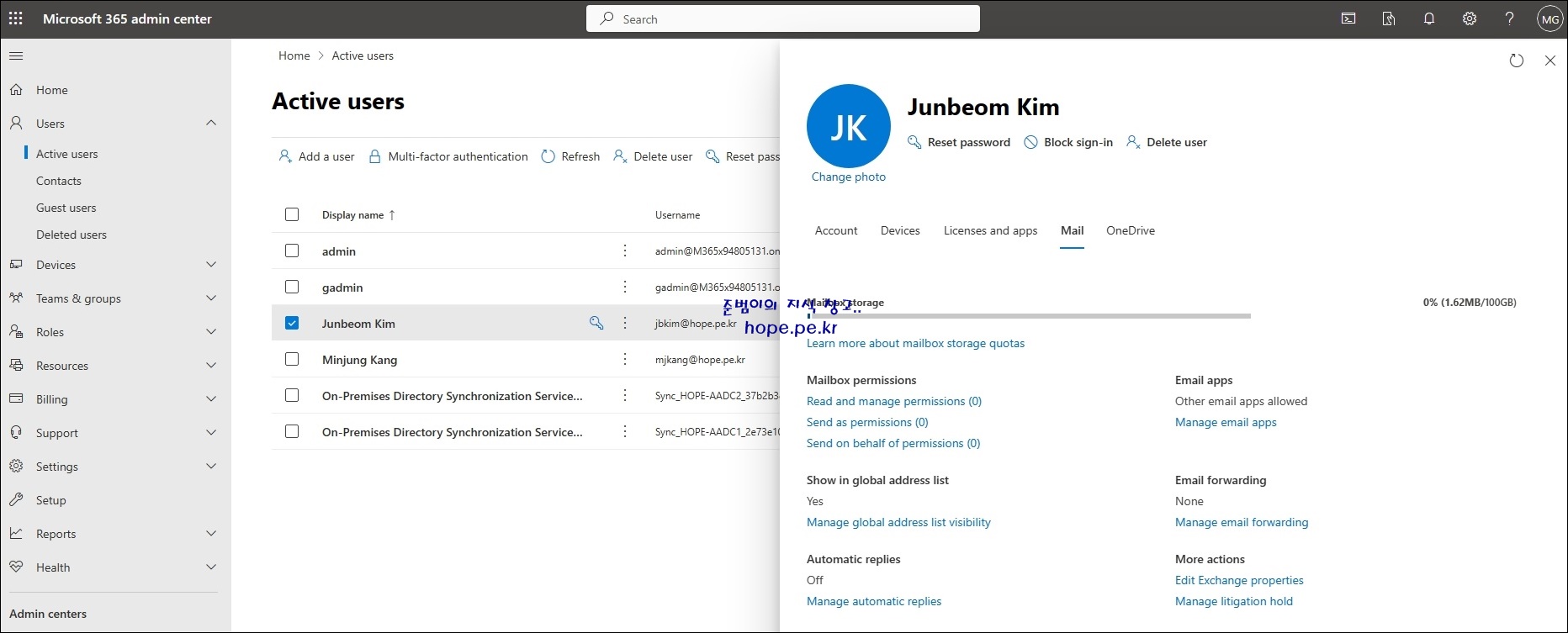Expand the Resources section chevron
1568x633 pixels.
click(211, 366)
